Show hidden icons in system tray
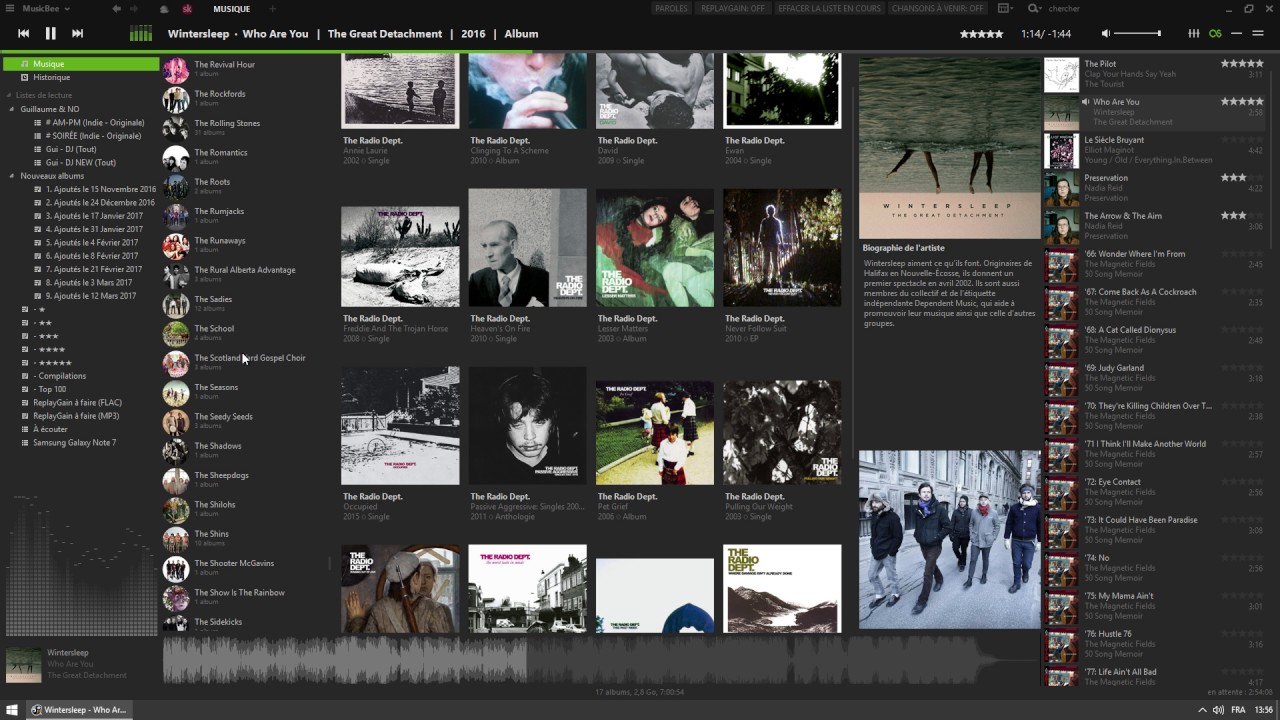 point(1202,710)
